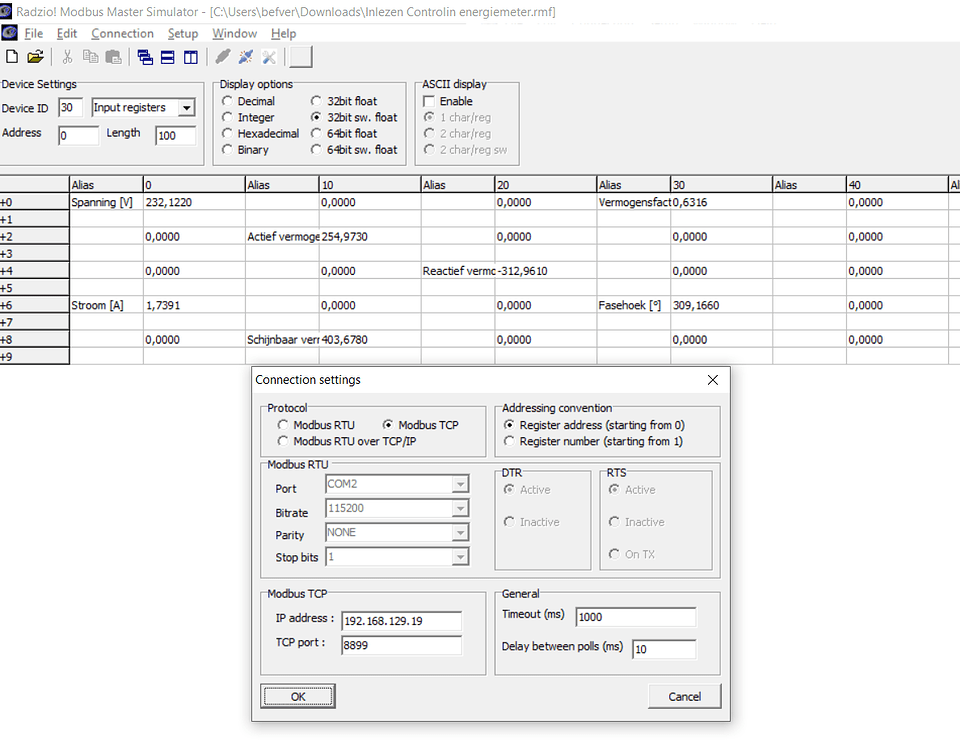The image size is (960, 750).
Task: Select value cell 1,7391
Action: [194, 305]
